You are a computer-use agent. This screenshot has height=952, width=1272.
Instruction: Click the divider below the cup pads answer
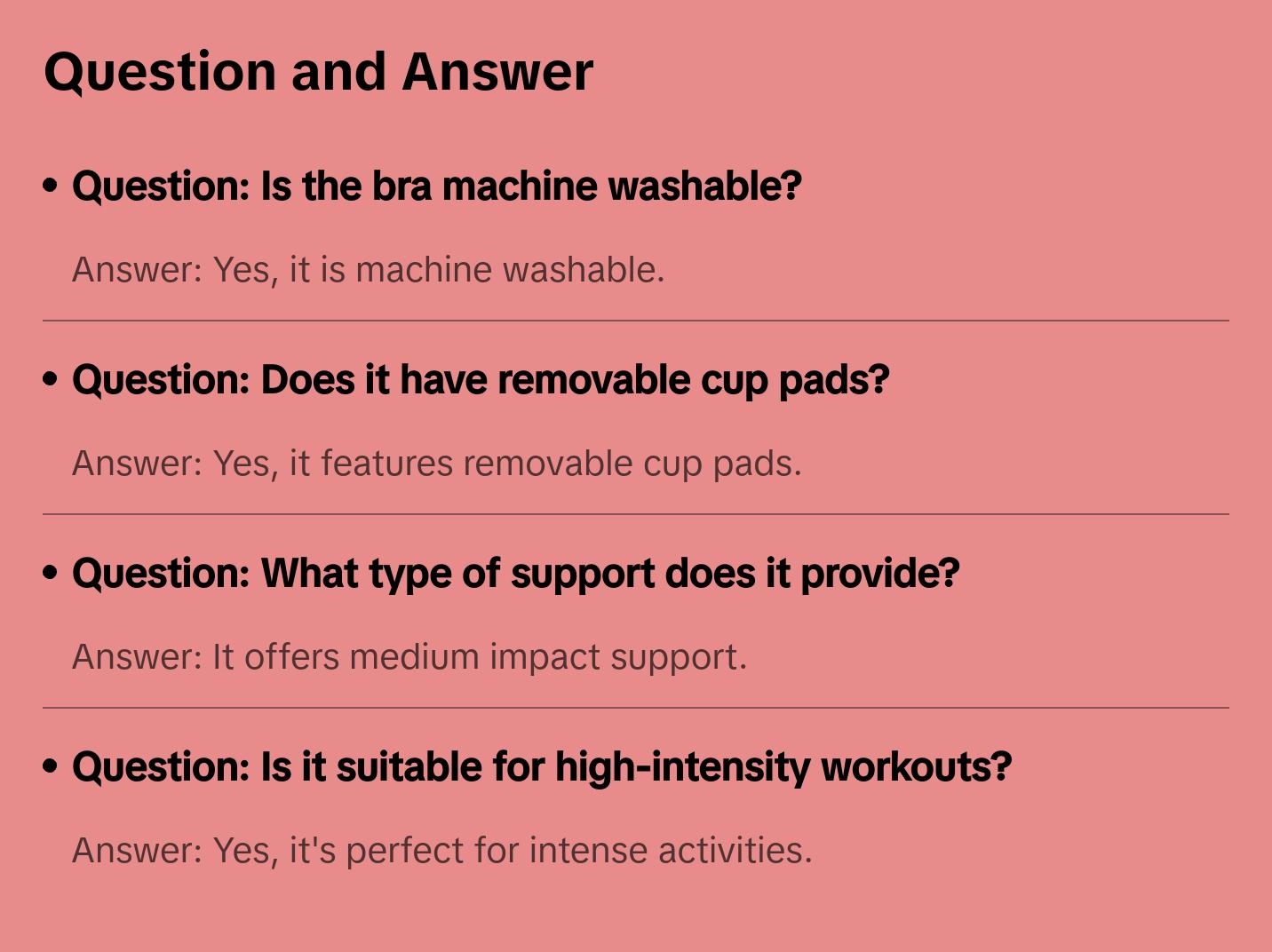636,514
